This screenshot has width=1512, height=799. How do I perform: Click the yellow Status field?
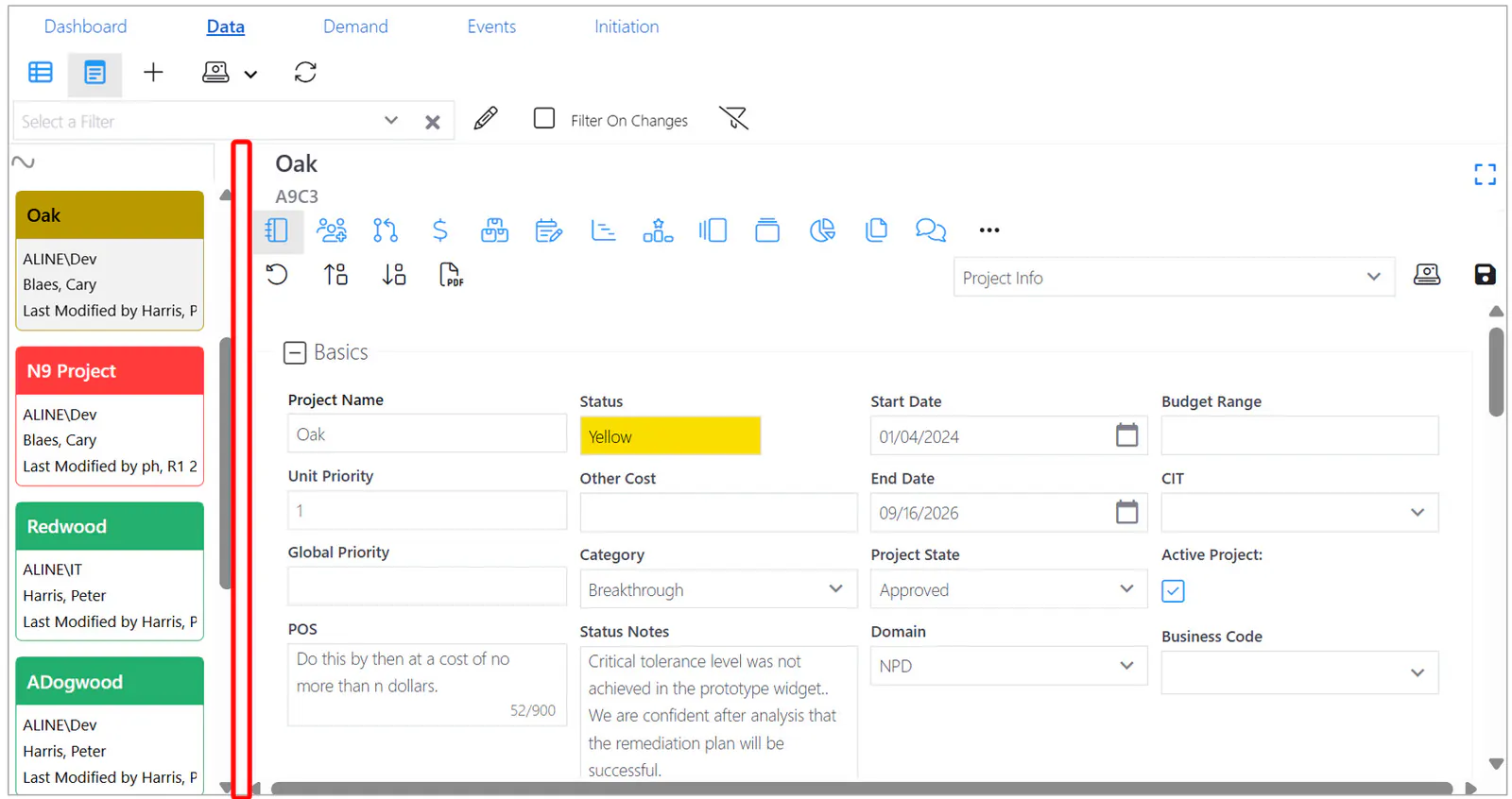coord(670,436)
